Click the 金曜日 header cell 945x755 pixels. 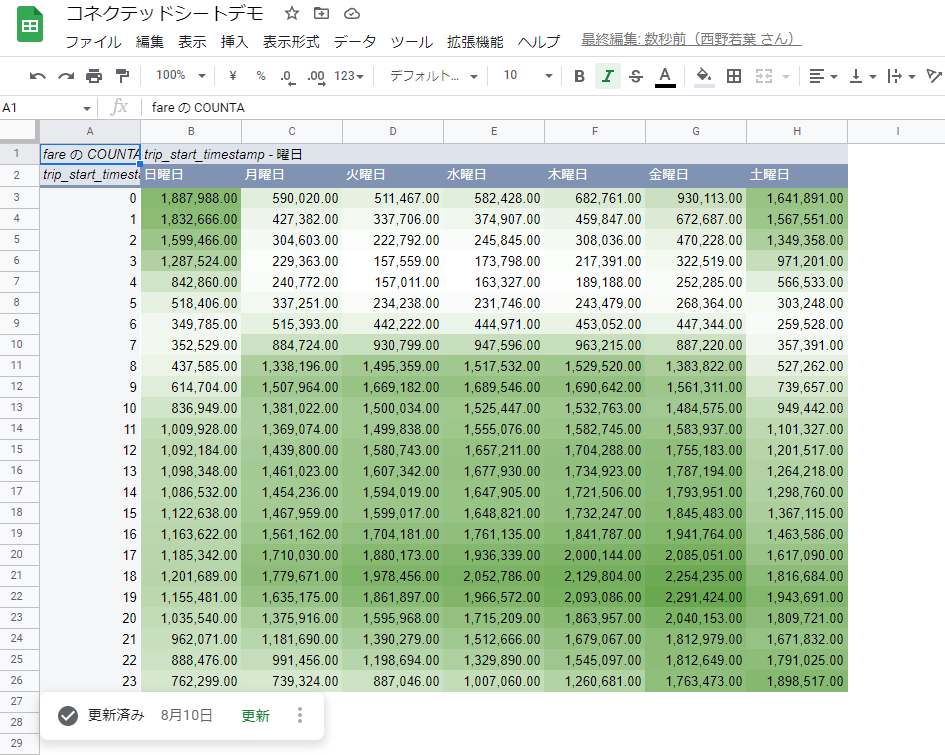pyautogui.click(x=696, y=175)
